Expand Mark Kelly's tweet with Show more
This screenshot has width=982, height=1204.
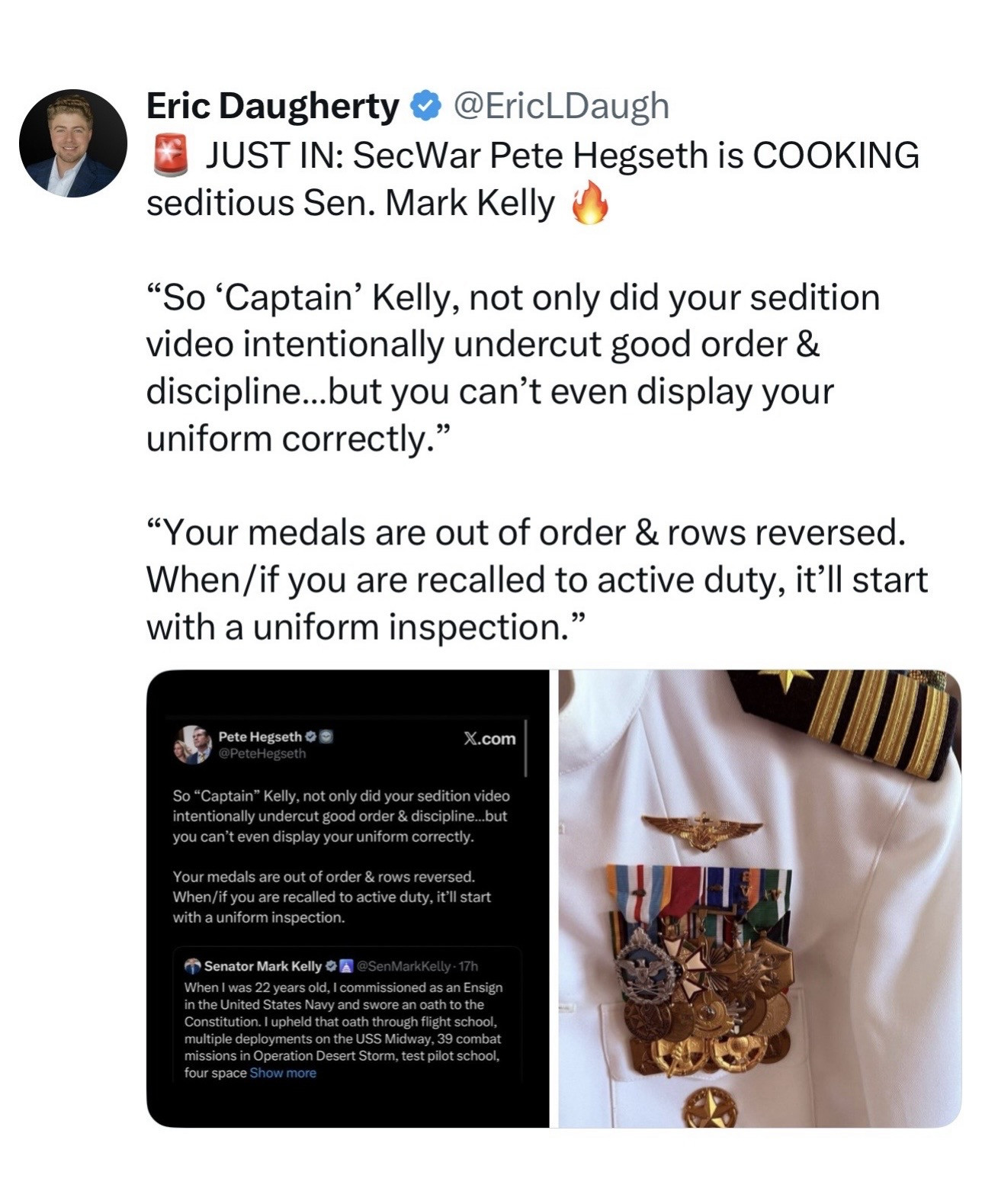point(283,1073)
